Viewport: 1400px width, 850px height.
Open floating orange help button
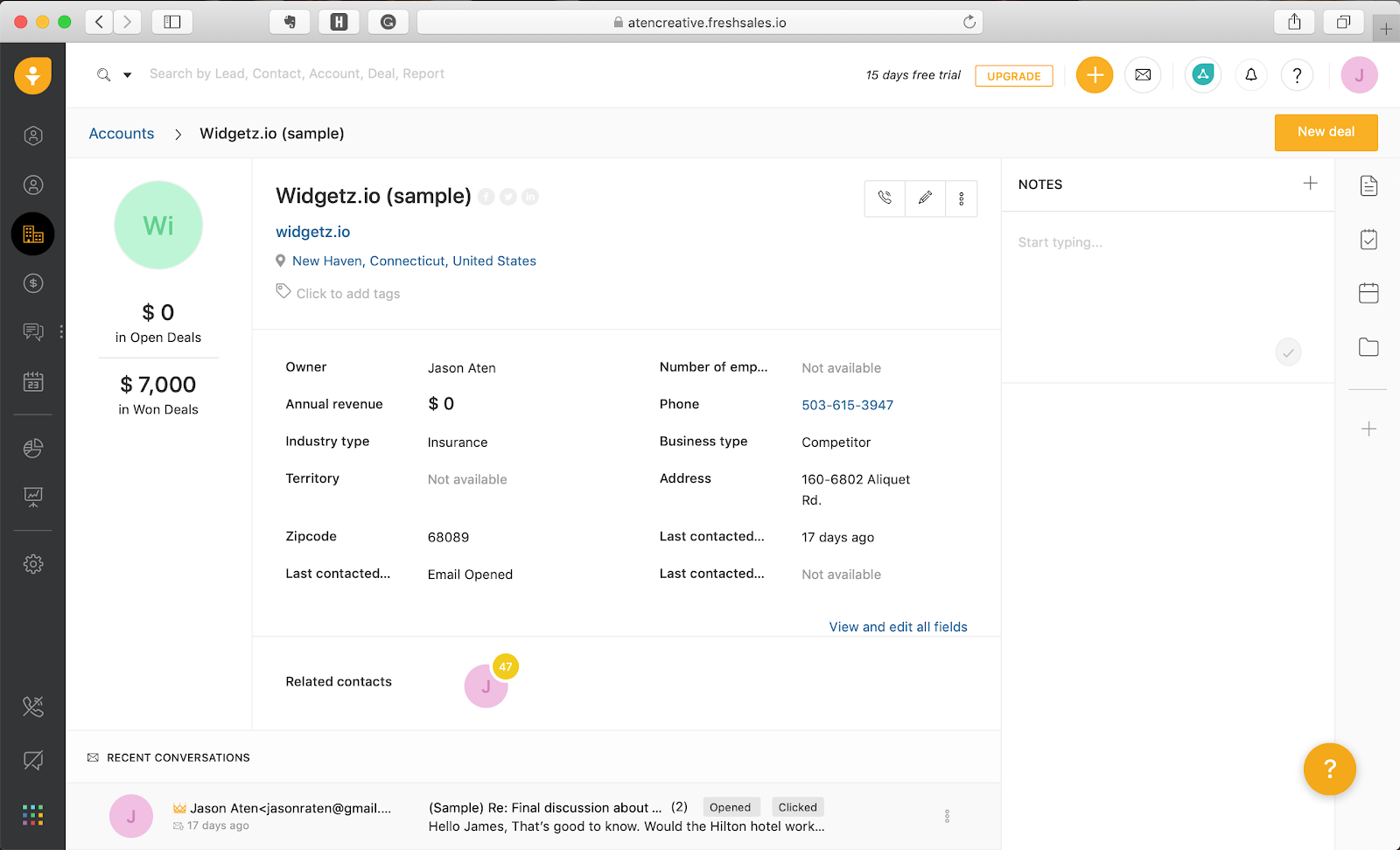(1330, 770)
